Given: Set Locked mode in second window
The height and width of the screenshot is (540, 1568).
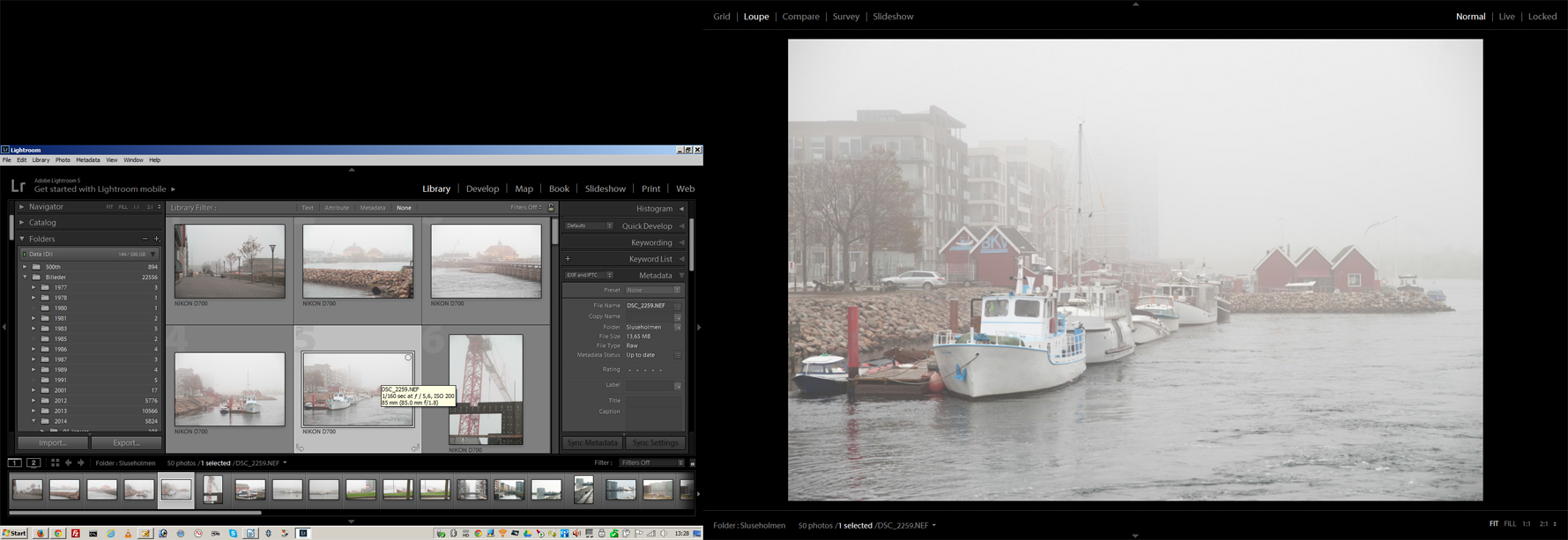Looking at the screenshot, I should coord(1542,17).
